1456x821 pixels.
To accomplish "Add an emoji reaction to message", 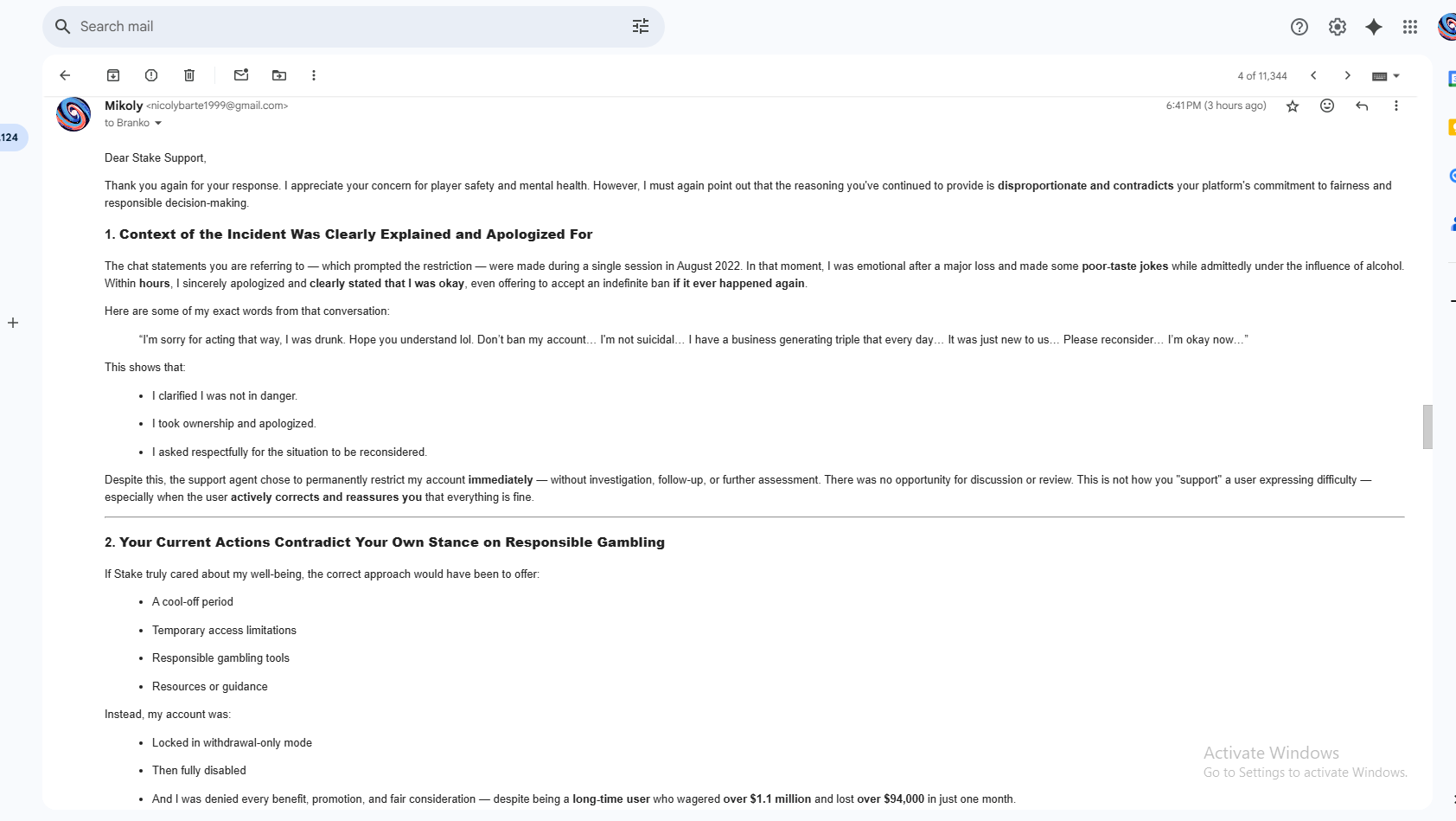I will pos(1327,106).
